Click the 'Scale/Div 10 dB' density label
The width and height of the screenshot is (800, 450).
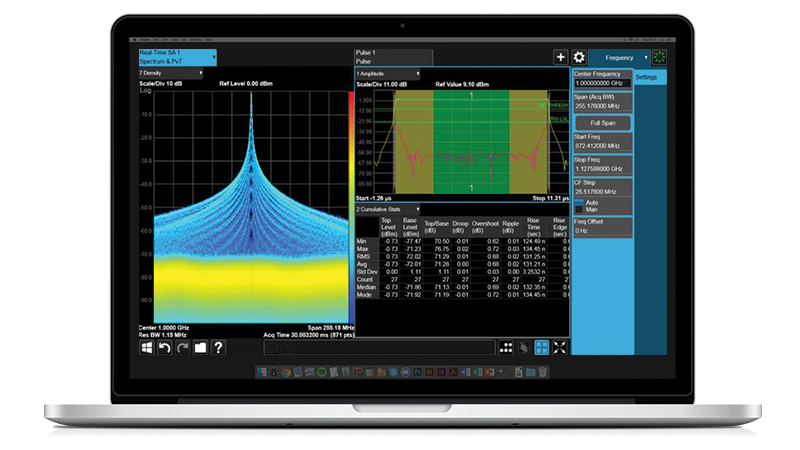coord(161,83)
